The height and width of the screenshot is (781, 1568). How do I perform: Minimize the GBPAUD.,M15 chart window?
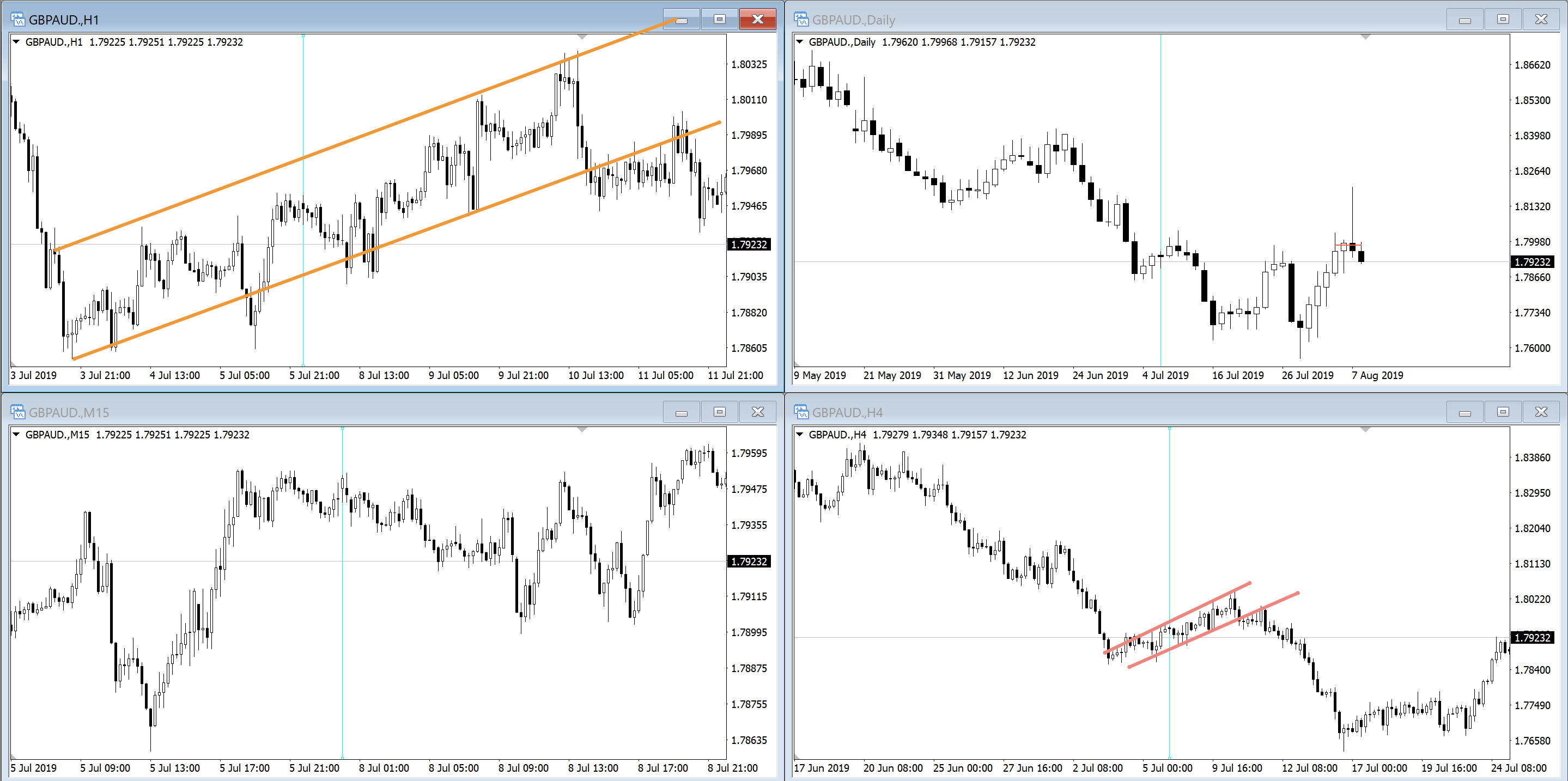[681, 412]
